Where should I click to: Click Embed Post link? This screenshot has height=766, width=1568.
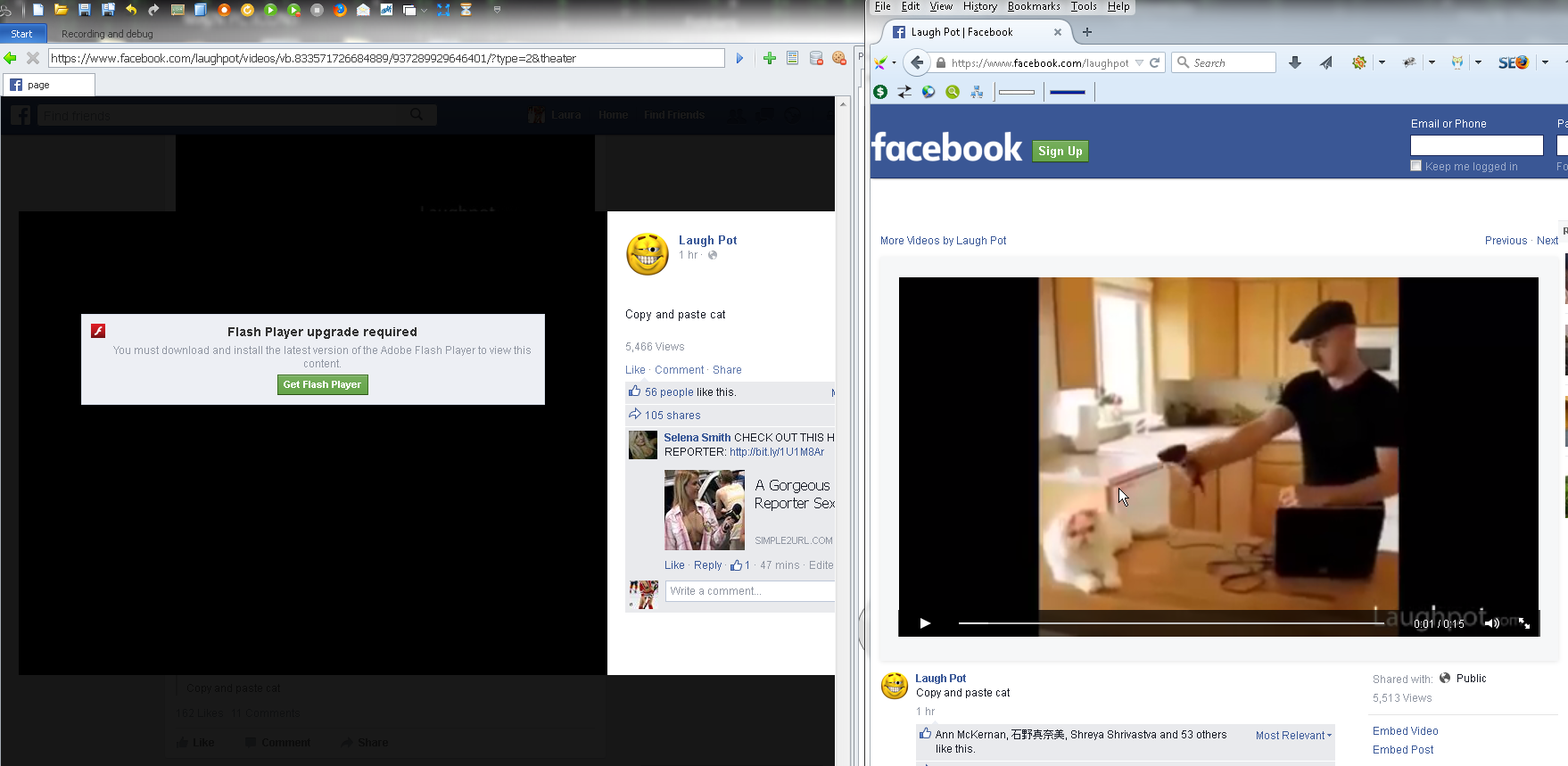[1403, 750]
